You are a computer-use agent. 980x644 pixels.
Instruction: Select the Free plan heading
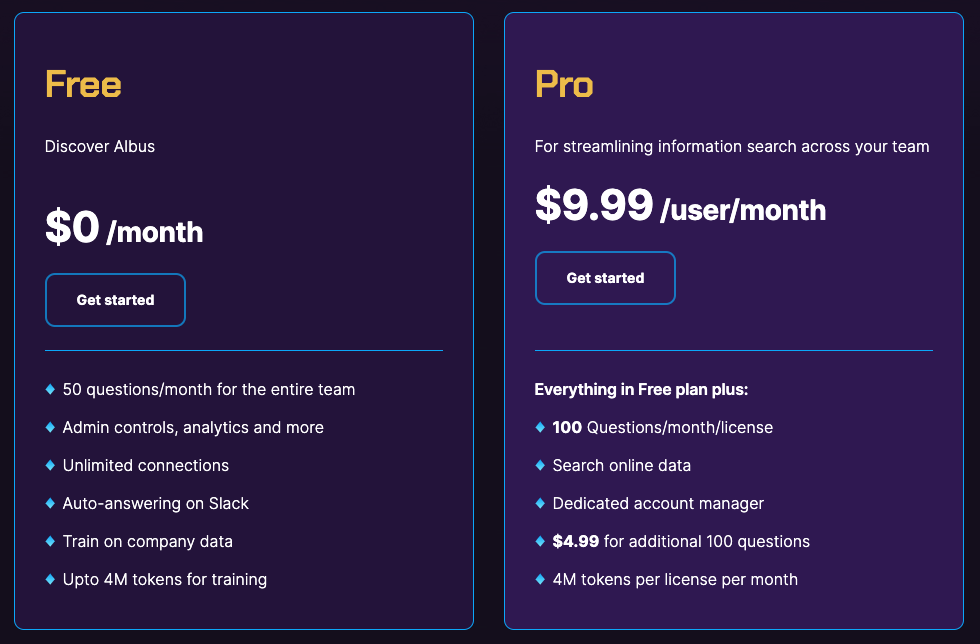pyautogui.click(x=83, y=86)
